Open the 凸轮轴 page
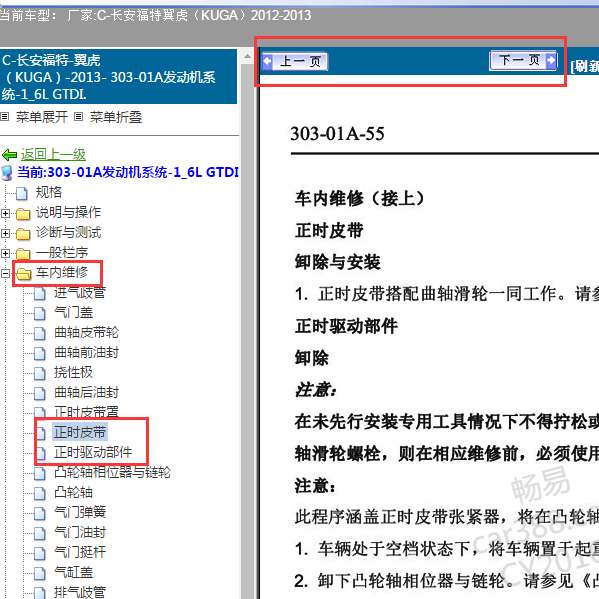Viewport: 599px width, 599px height. (x=73, y=492)
